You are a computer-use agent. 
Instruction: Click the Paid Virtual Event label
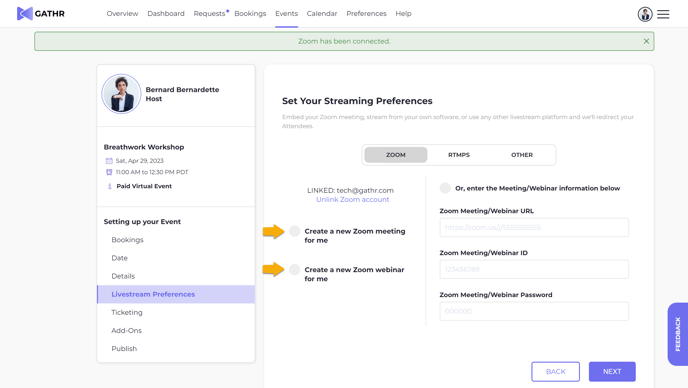pyautogui.click(x=144, y=186)
